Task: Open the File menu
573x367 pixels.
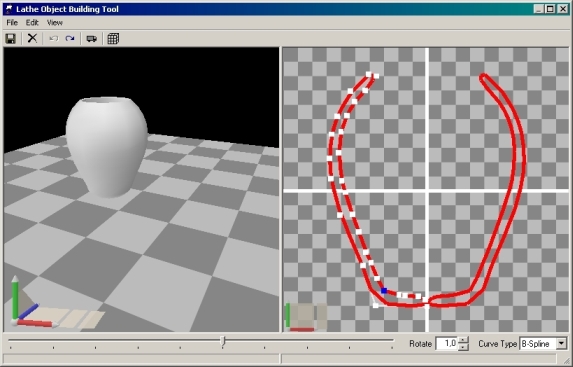Action: tap(12, 23)
